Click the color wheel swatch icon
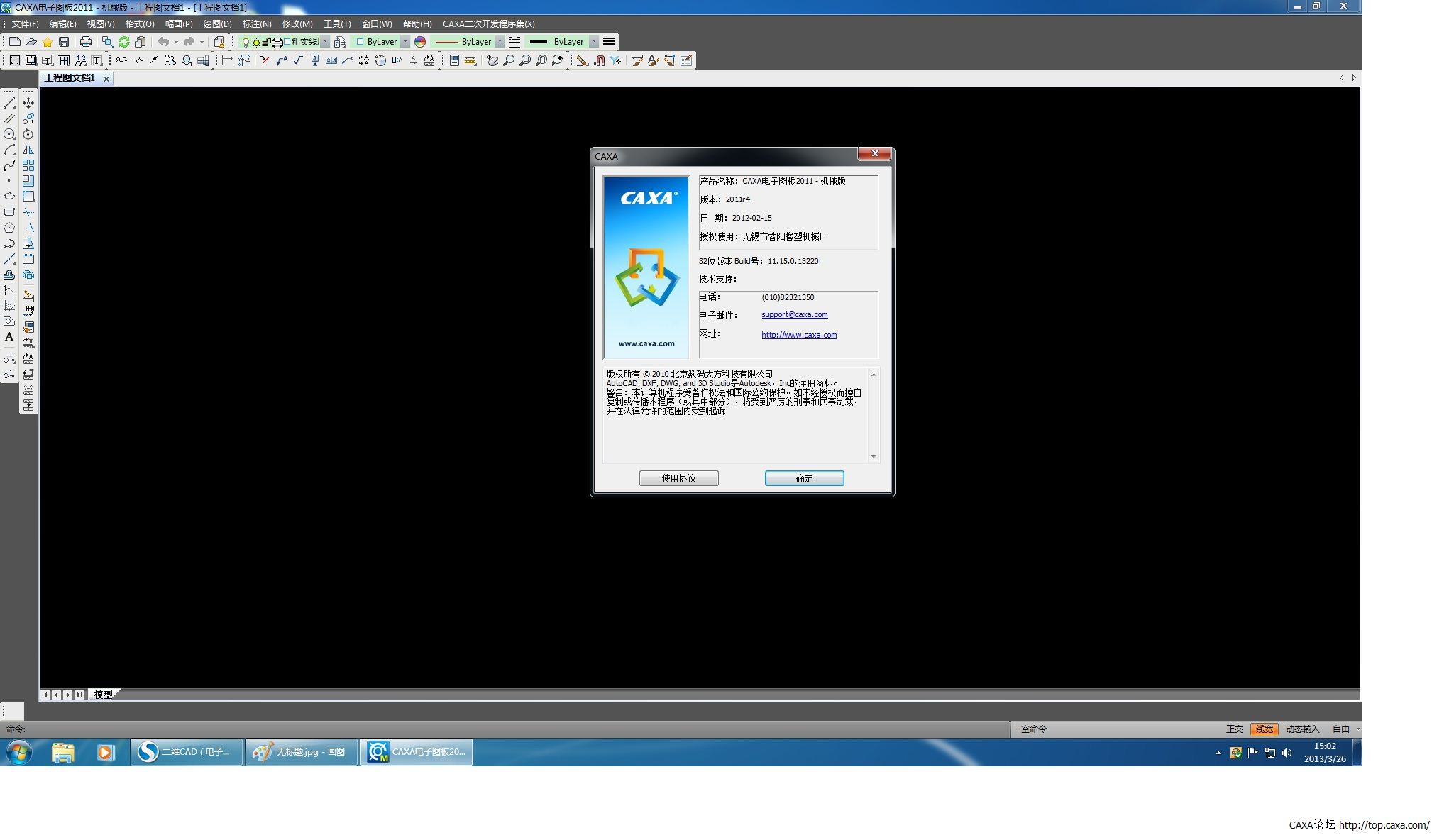This screenshot has height=840, width=1449. click(420, 42)
